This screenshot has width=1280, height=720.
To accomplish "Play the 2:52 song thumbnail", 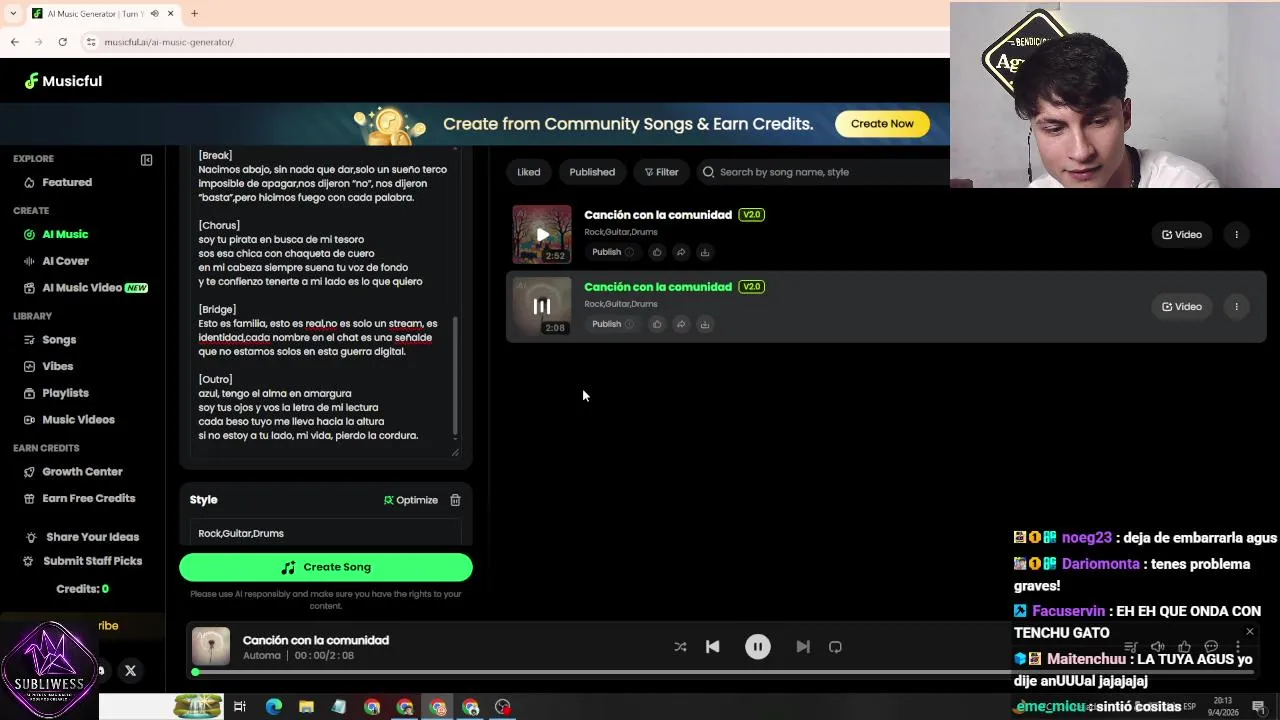I will [x=542, y=235].
